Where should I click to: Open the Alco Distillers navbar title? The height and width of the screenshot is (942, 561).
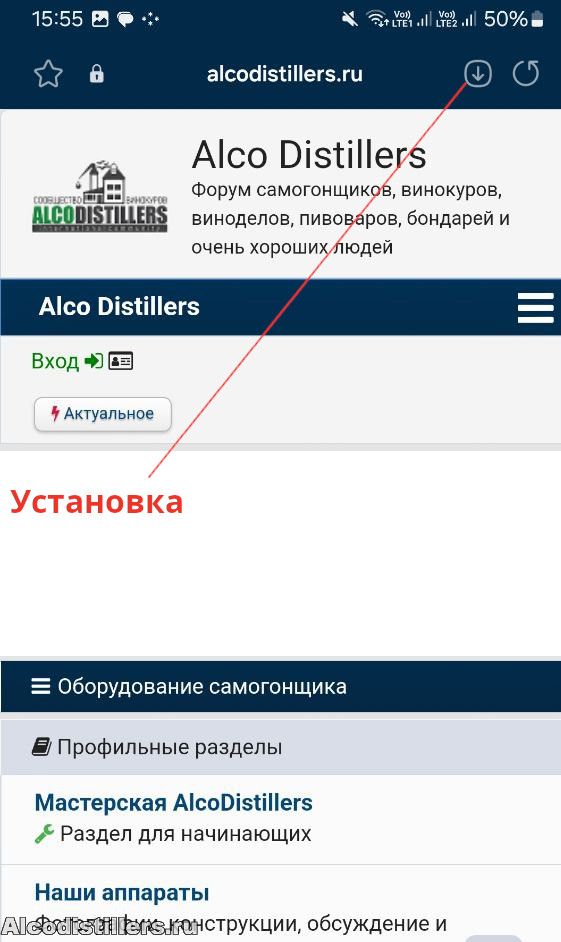(x=119, y=306)
